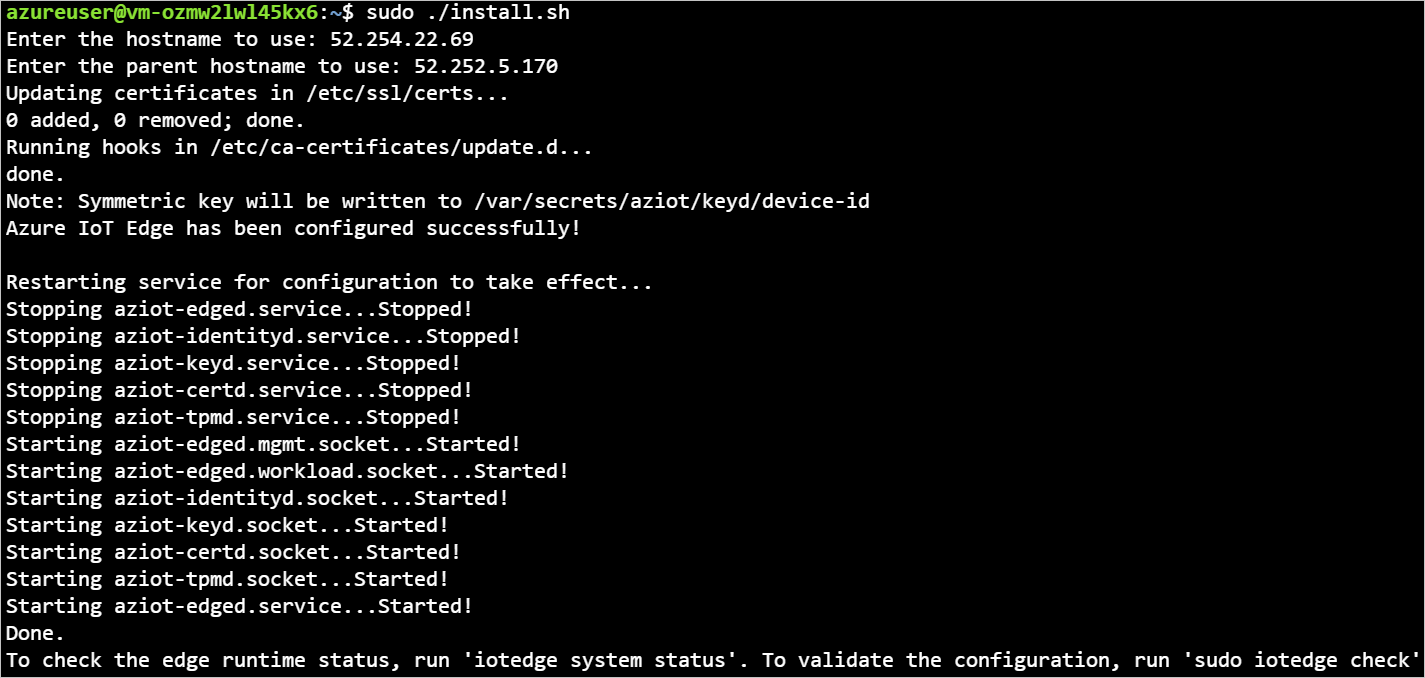Click the 'Stopping aziot-identityd.service' line
This screenshot has height=678, width=1425.
(263, 336)
